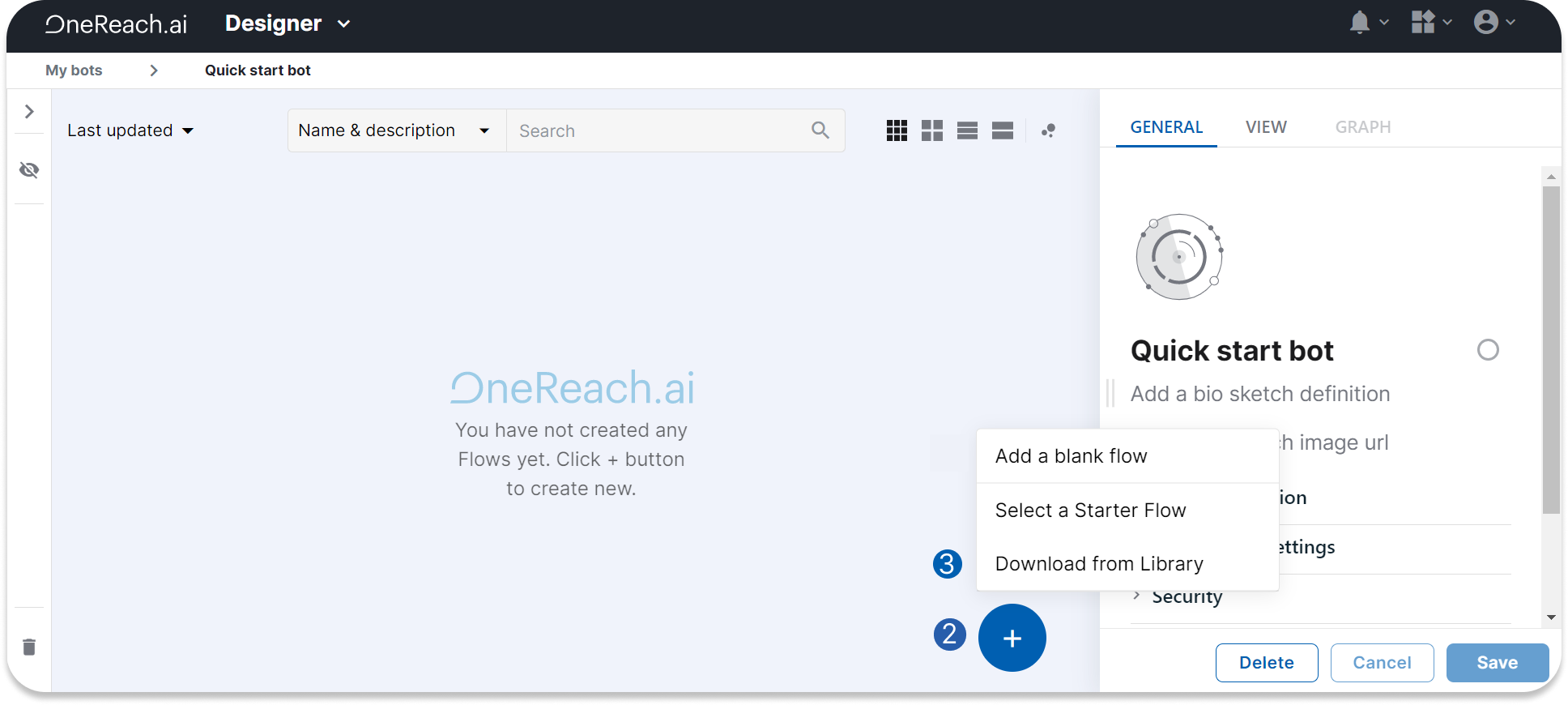Switch to the VIEW tab
The image size is (1568, 705).
tap(1266, 127)
